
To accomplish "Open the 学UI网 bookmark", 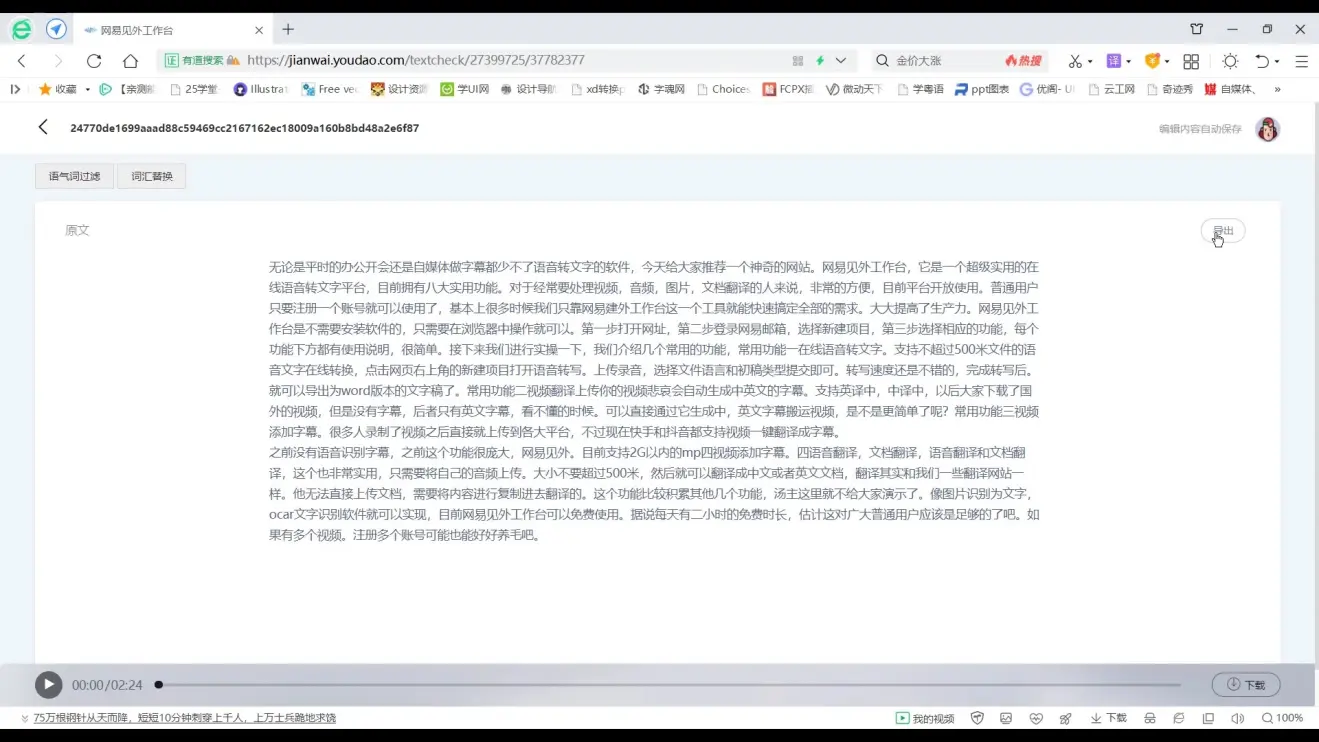I will tap(465, 89).
